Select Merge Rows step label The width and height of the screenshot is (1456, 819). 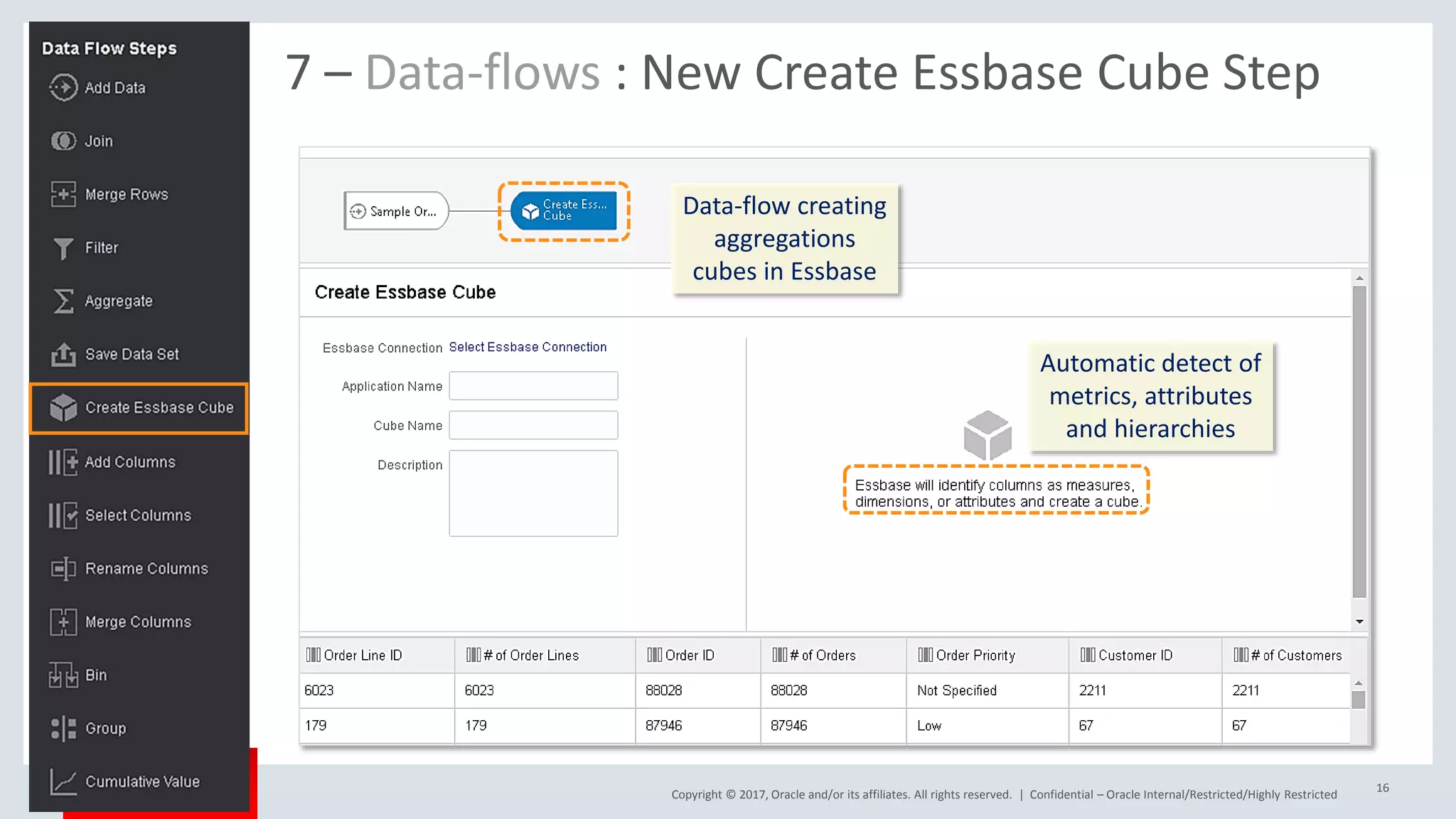click(127, 195)
